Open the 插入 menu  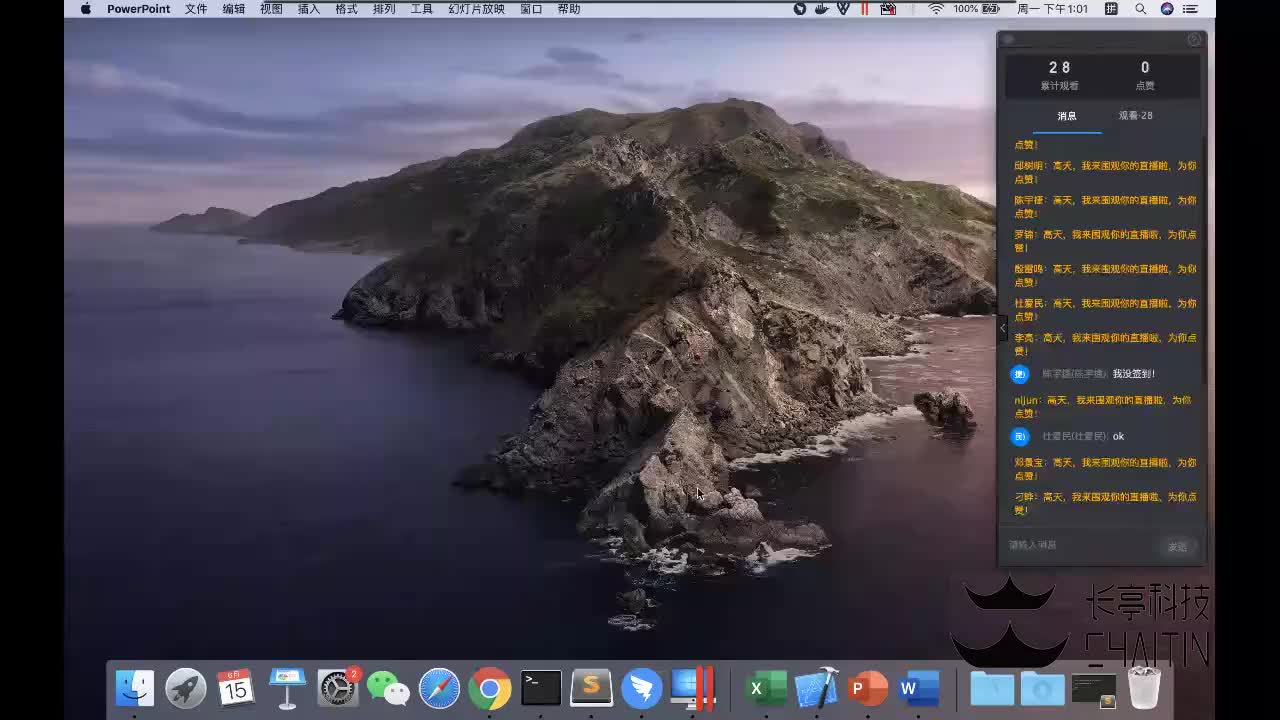click(x=309, y=9)
